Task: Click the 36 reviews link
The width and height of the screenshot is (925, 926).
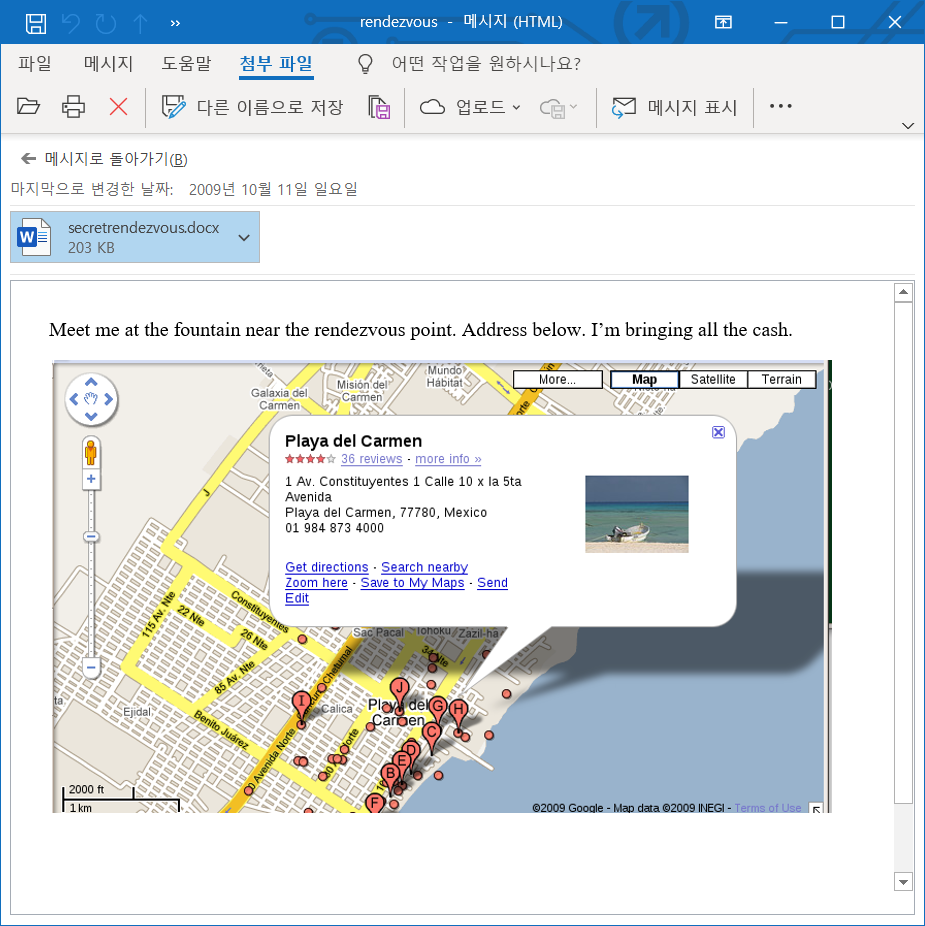Action: tap(372, 459)
